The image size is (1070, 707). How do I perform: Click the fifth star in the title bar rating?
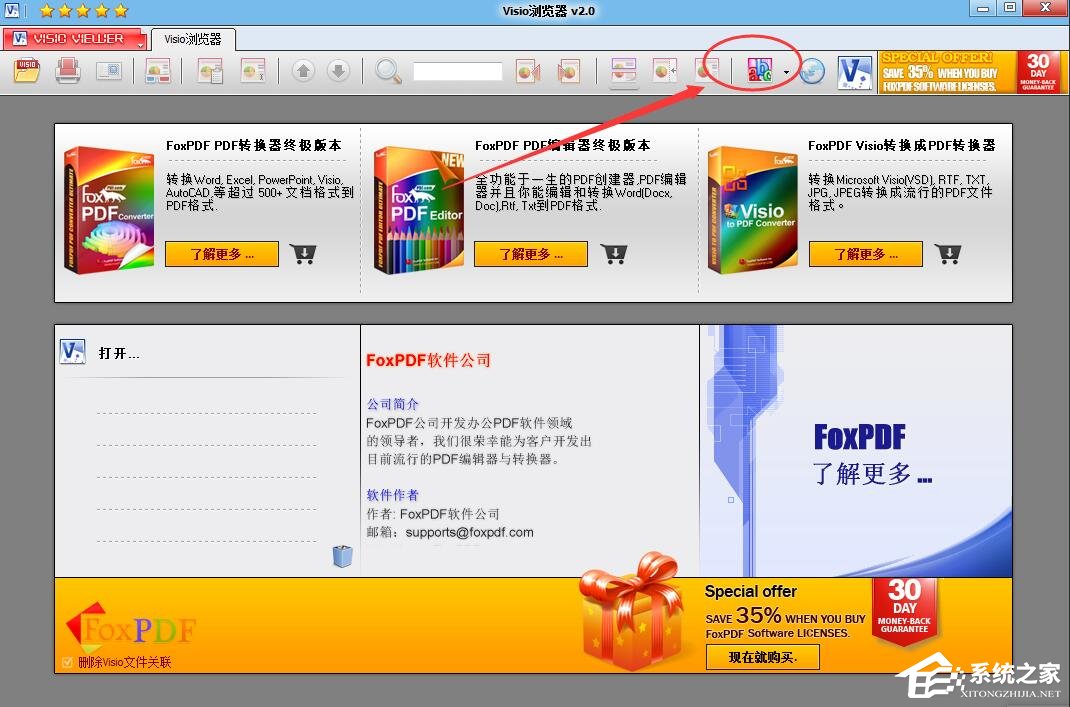click(x=122, y=10)
